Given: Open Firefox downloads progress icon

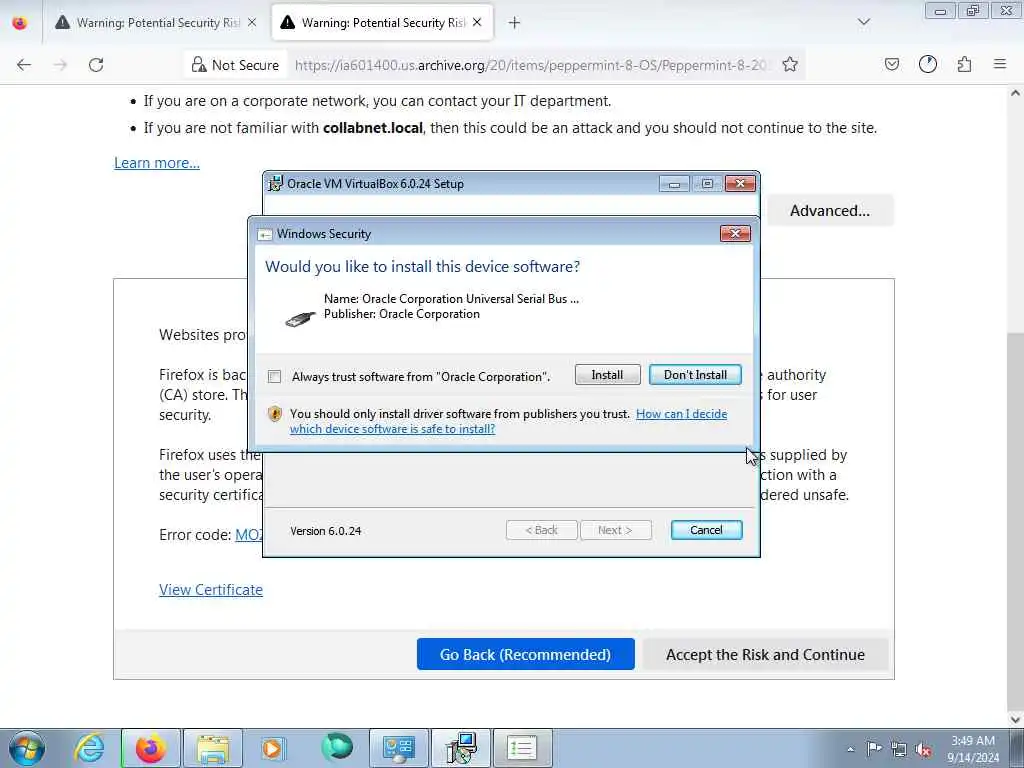Looking at the screenshot, I should click(x=928, y=65).
